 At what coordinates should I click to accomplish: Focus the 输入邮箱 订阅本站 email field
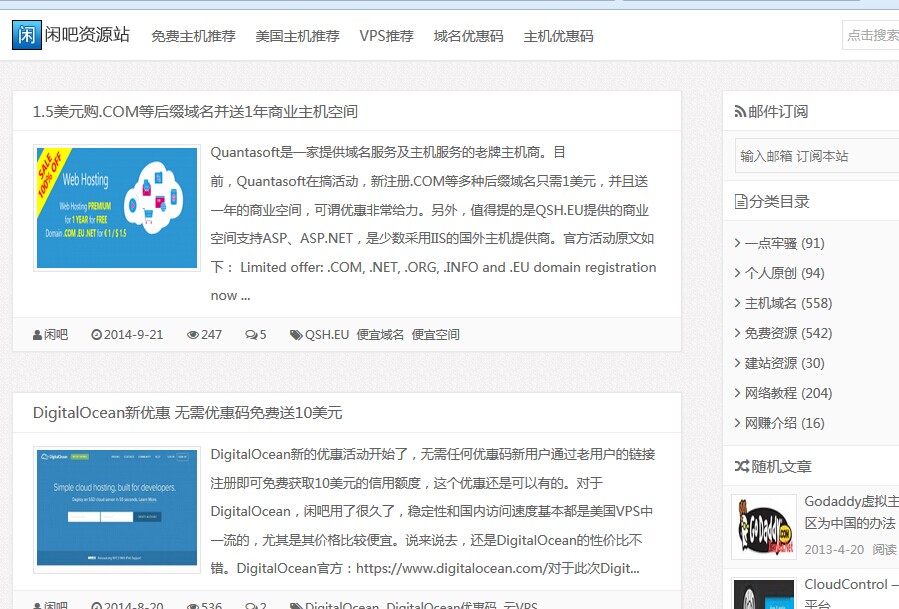pyautogui.click(x=817, y=155)
